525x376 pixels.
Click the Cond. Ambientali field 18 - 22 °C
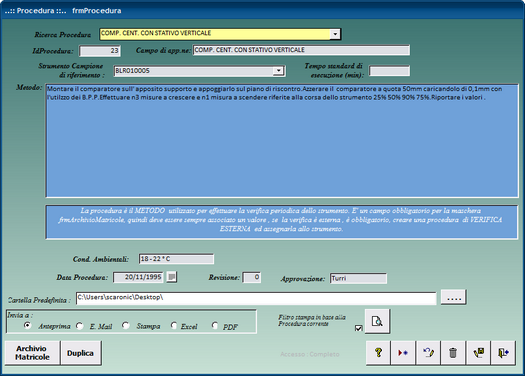[176, 259]
